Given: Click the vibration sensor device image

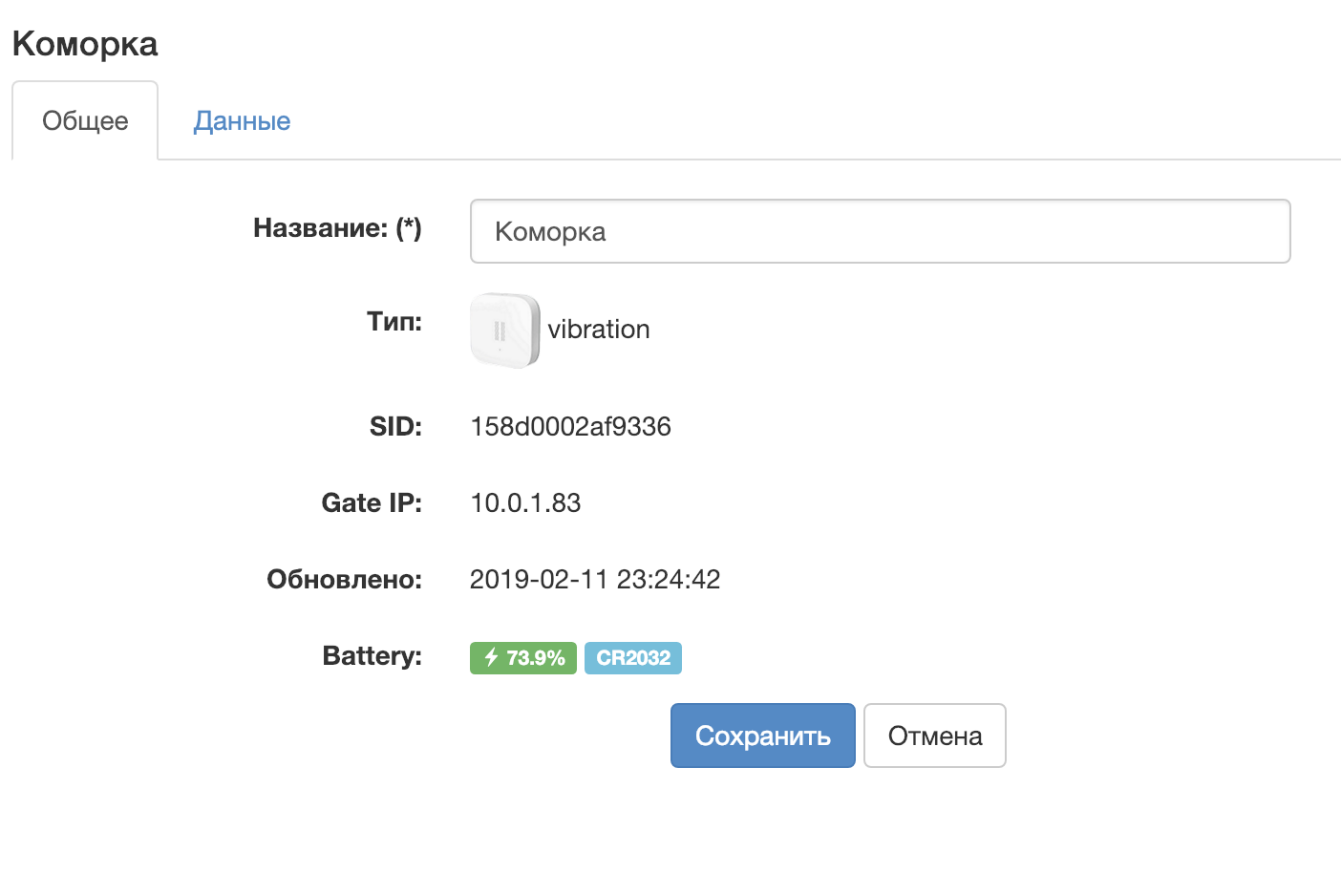Looking at the screenshot, I should [504, 331].
